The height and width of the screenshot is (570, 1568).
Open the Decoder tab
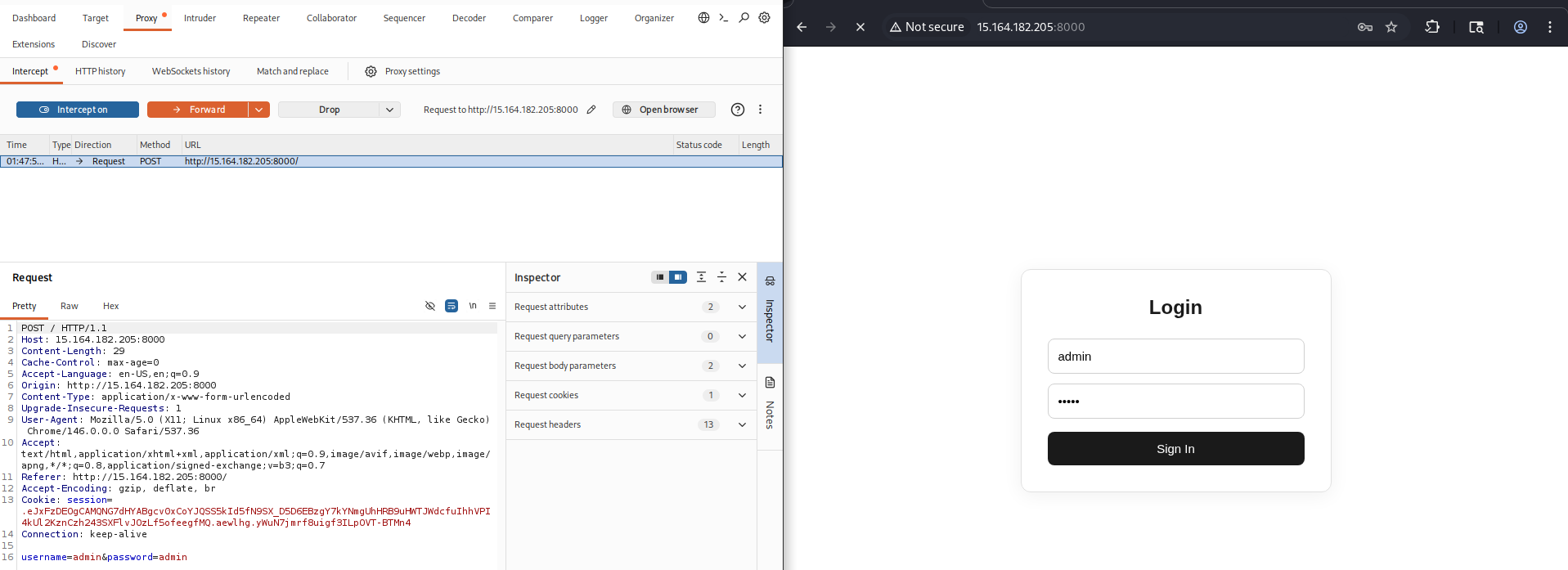click(x=469, y=18)
